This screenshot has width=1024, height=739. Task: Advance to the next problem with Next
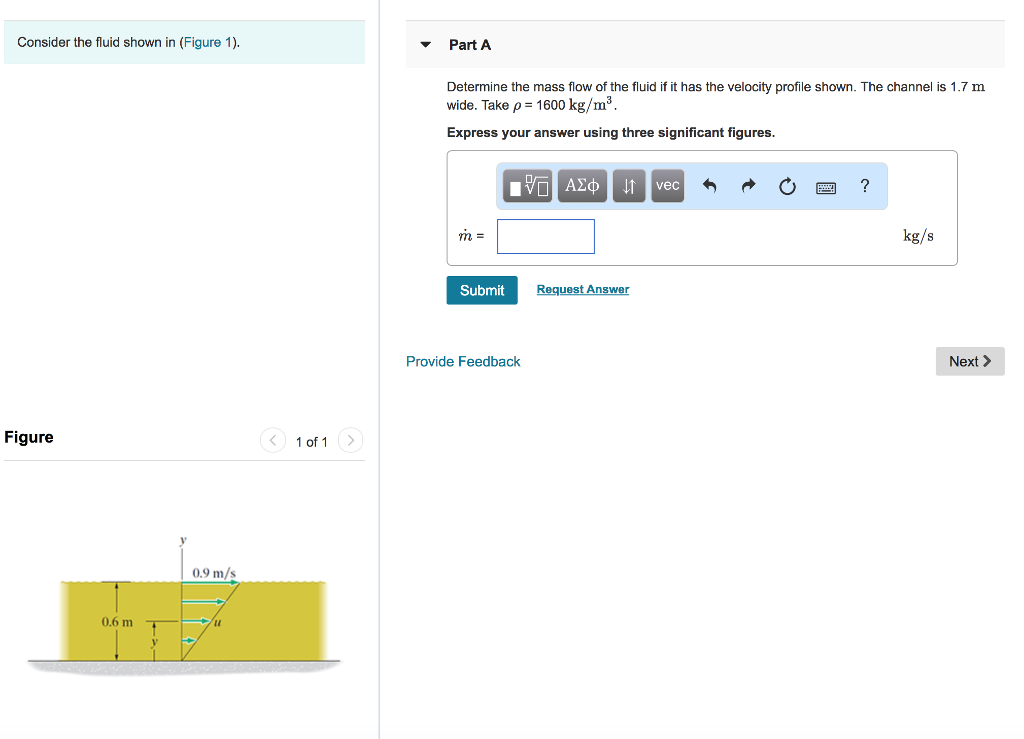click(x=969, y=361)
